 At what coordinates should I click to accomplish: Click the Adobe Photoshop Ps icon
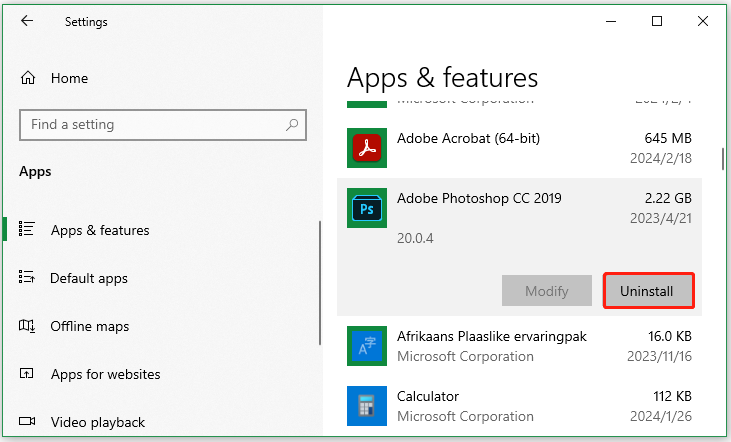[367, 208]
